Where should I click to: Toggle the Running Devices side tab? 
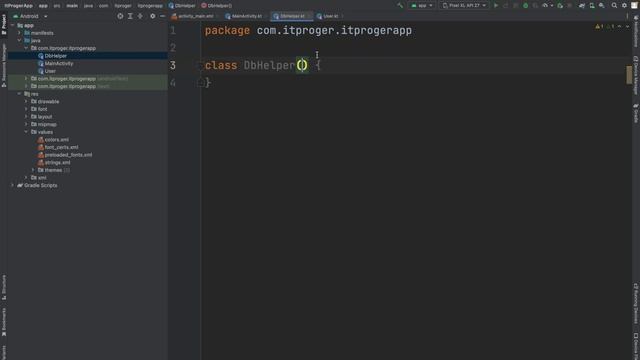pos(636,304)
